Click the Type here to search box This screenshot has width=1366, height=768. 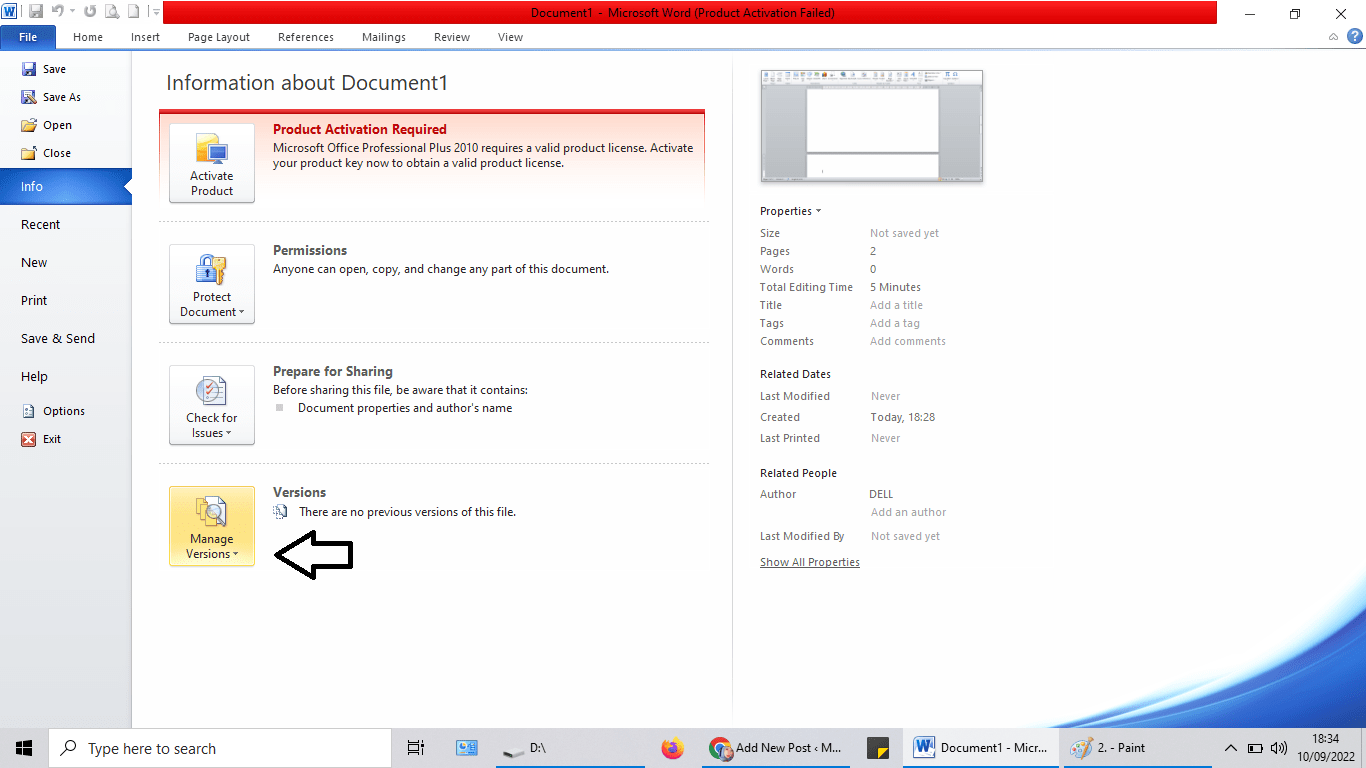[220, 748]
